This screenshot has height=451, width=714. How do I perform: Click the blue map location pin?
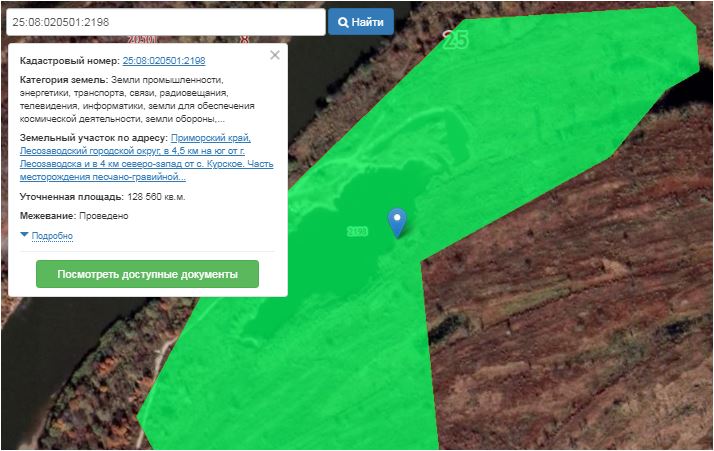click(397, 220)
